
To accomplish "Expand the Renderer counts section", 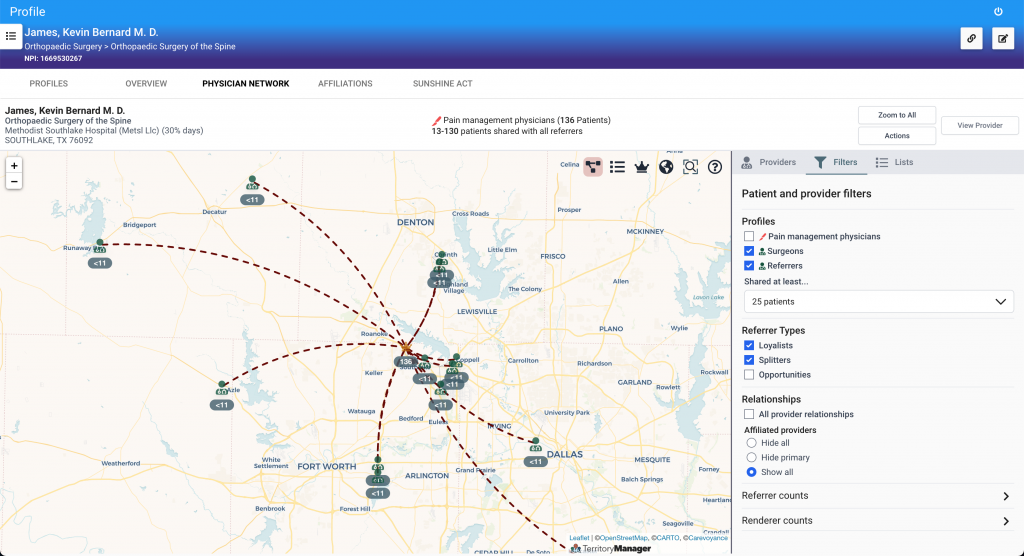I will [877, 521].
